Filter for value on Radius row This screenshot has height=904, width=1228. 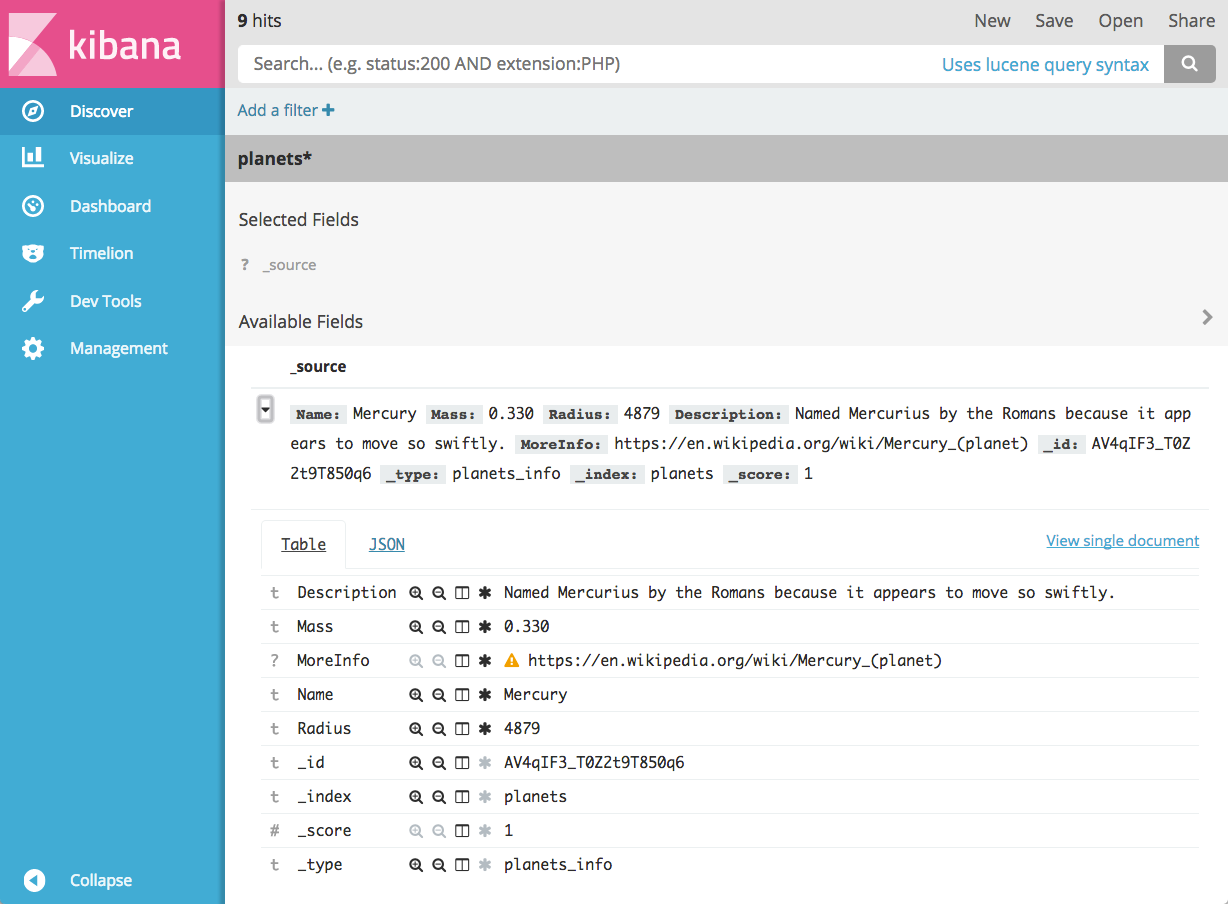[x=416, y=729]
